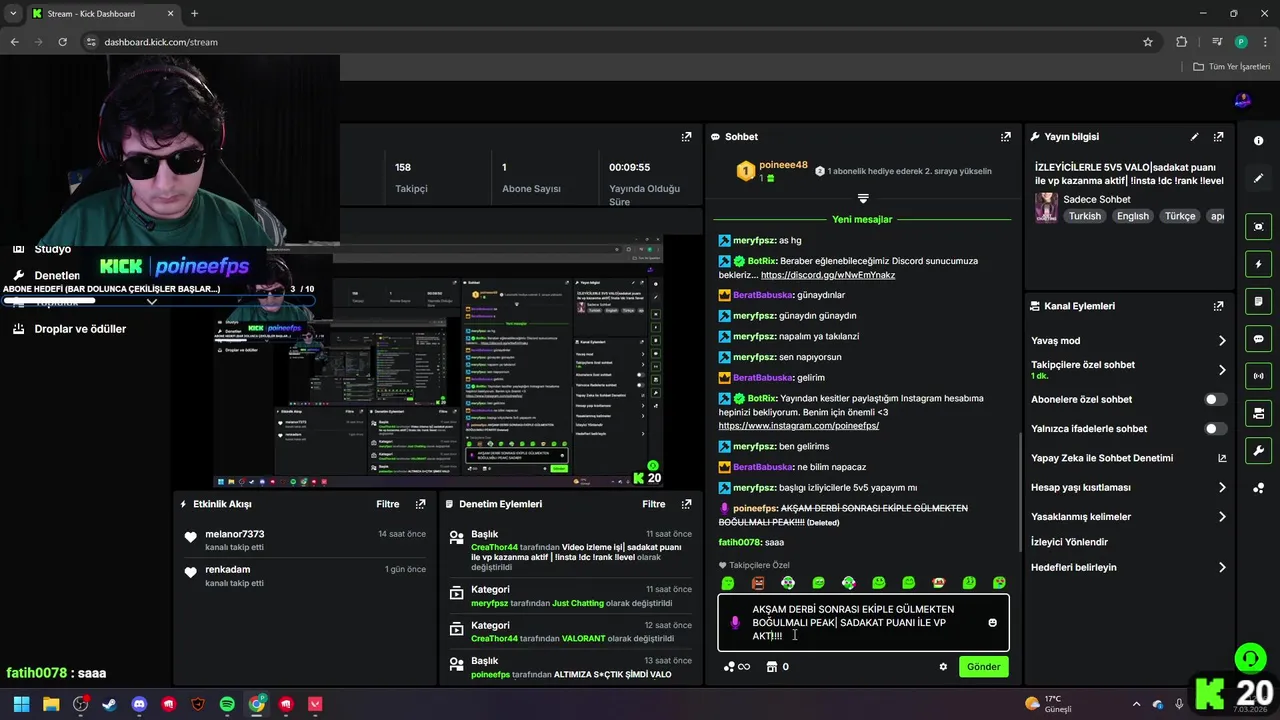Click the pencil edit icon in right sidebar
The height and width of the screenshot is (720, 1280).
click(1258, 178)
